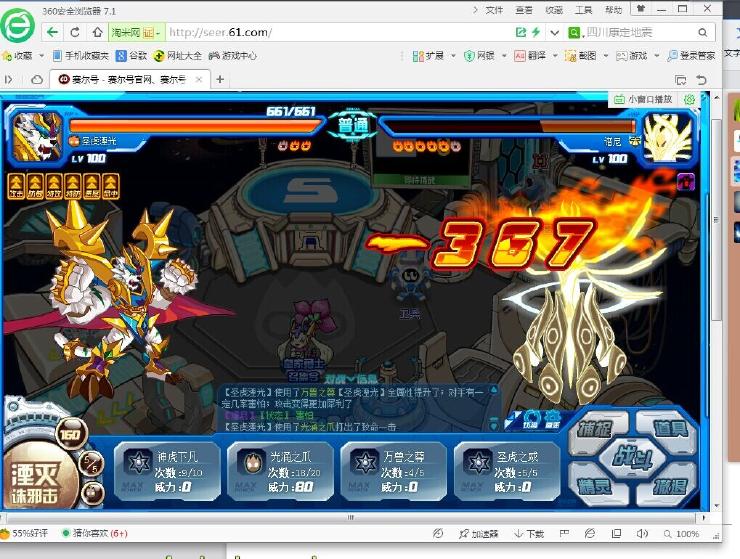Open the search engine selector

point(574,32)
